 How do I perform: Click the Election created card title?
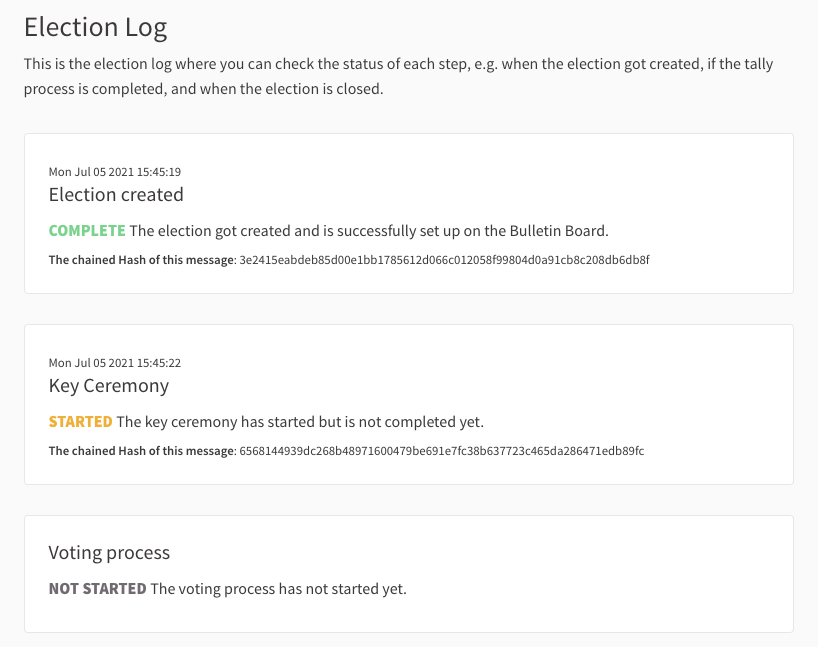coord(116,195)
